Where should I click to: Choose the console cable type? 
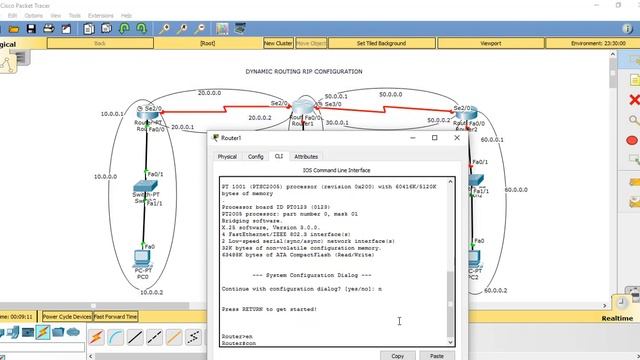(116, 337)
